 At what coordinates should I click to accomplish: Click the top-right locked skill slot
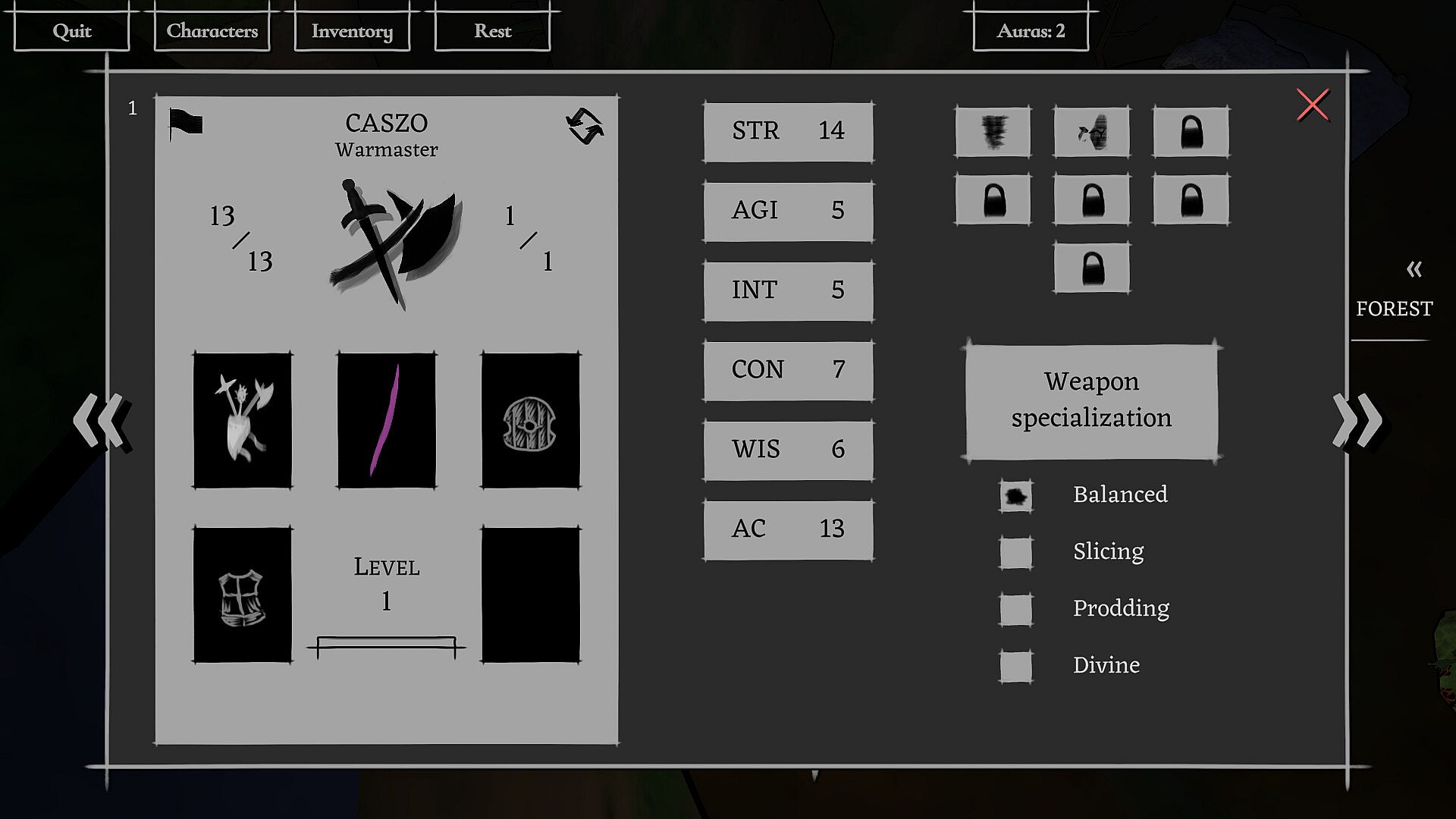[1191, 132]
